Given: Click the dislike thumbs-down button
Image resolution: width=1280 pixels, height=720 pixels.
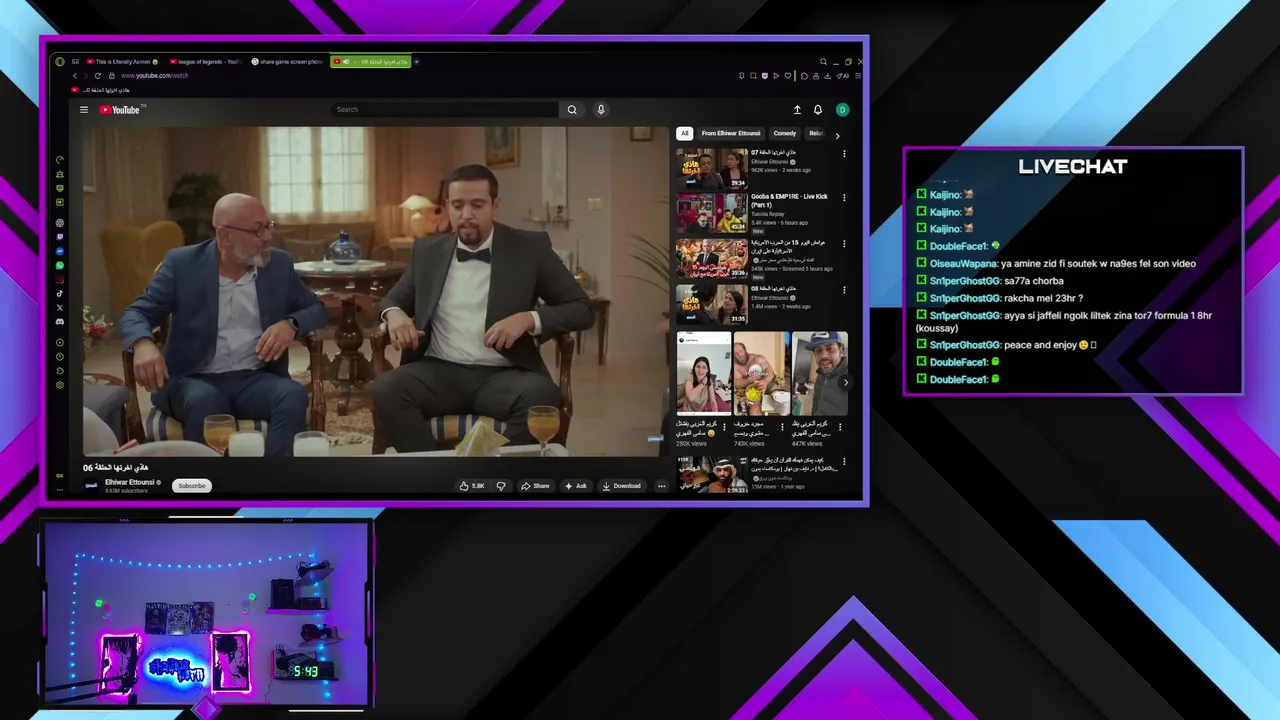Looking at the screenshot, I should pos(501,486).
